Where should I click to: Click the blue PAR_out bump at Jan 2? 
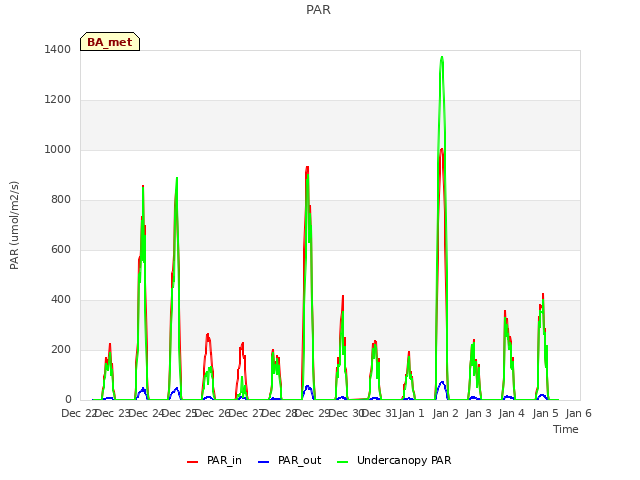[x=442, y=384]
